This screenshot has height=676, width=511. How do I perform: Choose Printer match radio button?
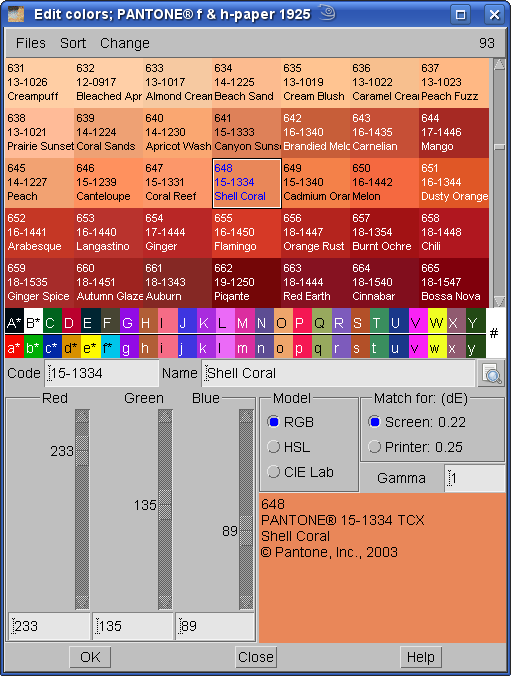pos(374,447)
